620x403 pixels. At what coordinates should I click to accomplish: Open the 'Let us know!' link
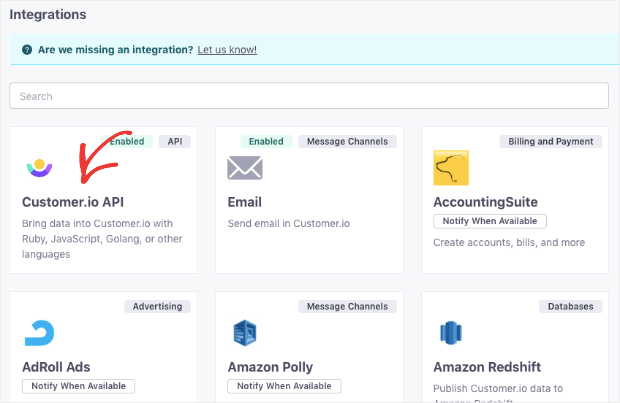click(227, 50)
